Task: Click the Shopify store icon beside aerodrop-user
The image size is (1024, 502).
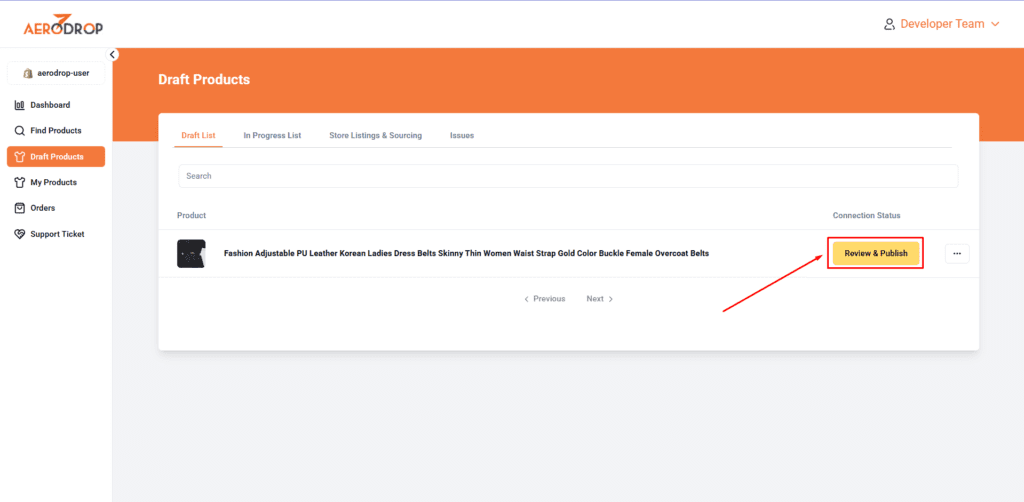Action: pos(28,73)
